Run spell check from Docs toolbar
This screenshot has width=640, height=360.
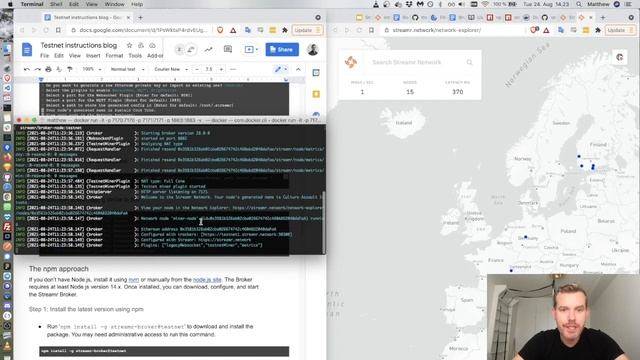click(59, 69)
